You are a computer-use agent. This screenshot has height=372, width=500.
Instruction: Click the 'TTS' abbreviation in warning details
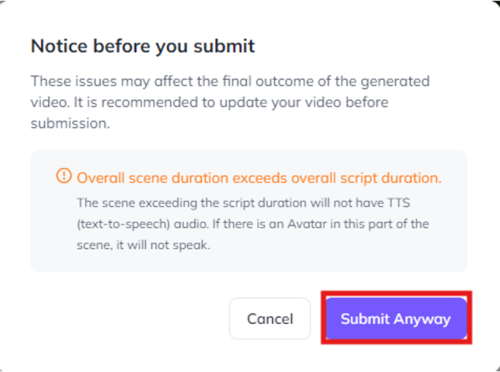coord(399,203)
